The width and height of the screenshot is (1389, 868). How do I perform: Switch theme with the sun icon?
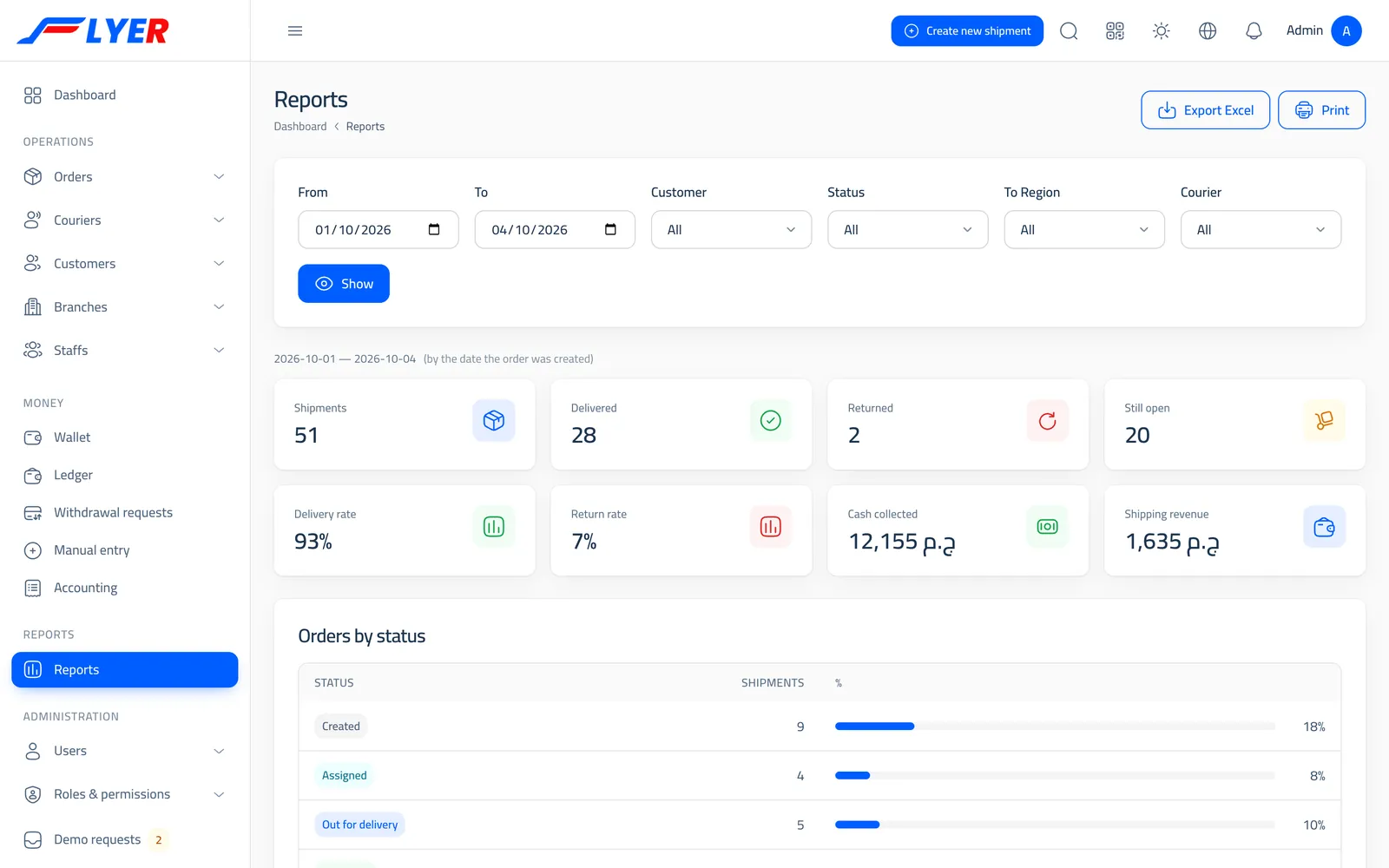click(x=1161, y=31)
